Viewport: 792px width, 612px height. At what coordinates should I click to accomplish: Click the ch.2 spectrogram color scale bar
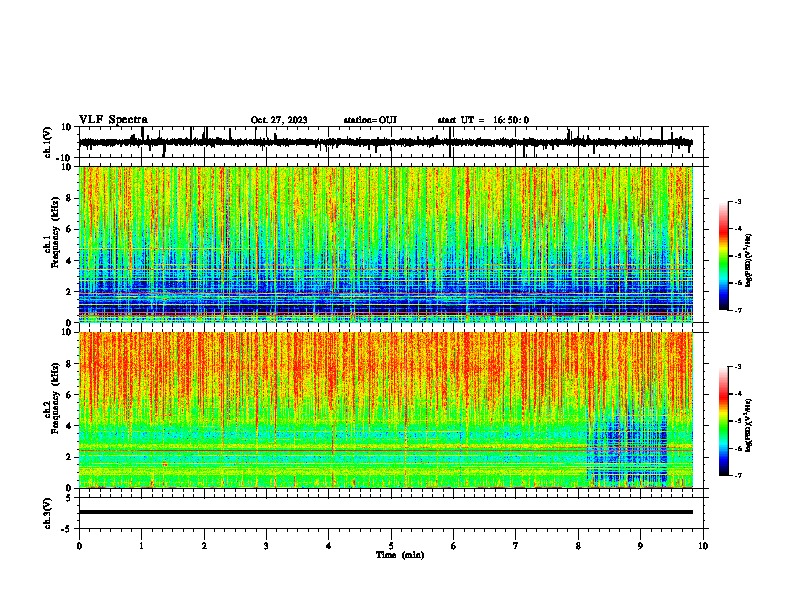click(x=724, y=421)
